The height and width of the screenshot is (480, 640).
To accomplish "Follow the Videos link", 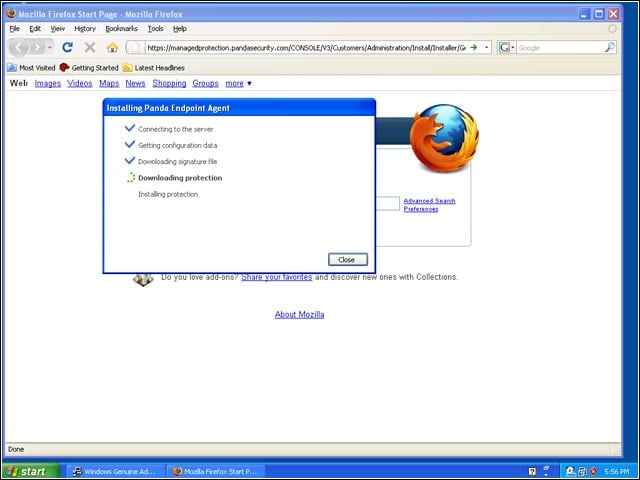I will pos(80,83).
